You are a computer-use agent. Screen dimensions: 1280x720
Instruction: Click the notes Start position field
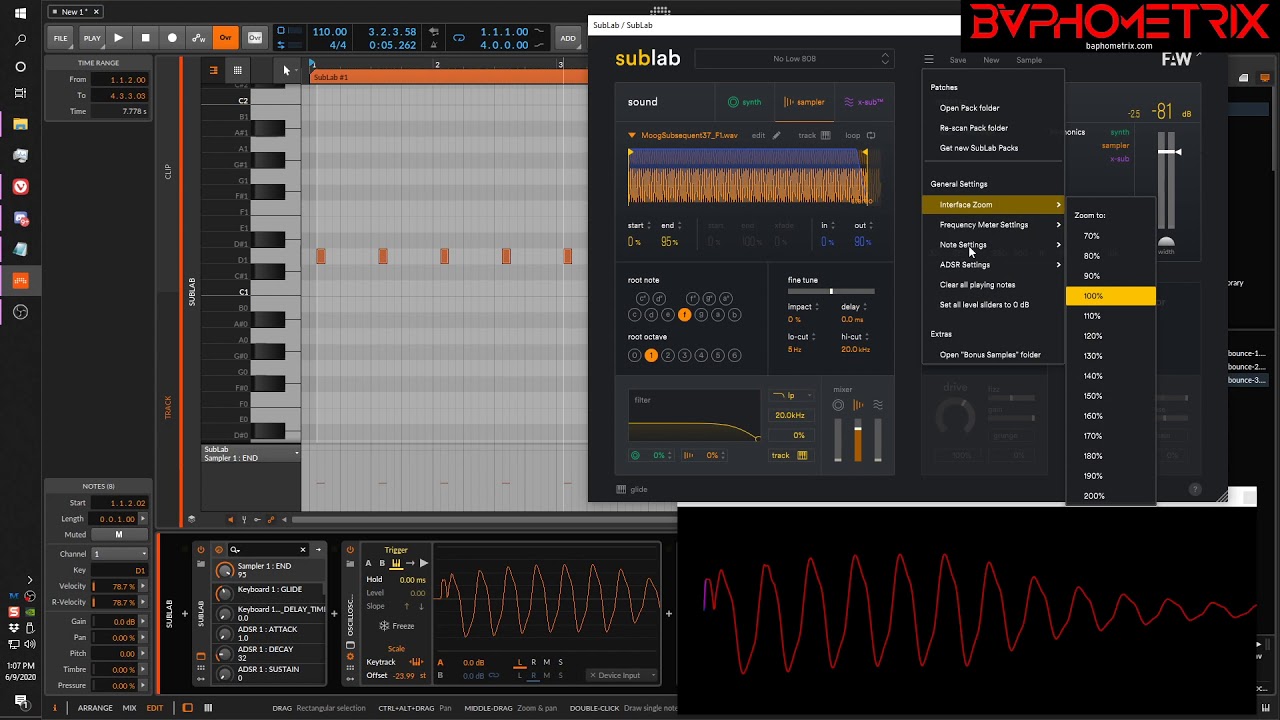point(118,503)
